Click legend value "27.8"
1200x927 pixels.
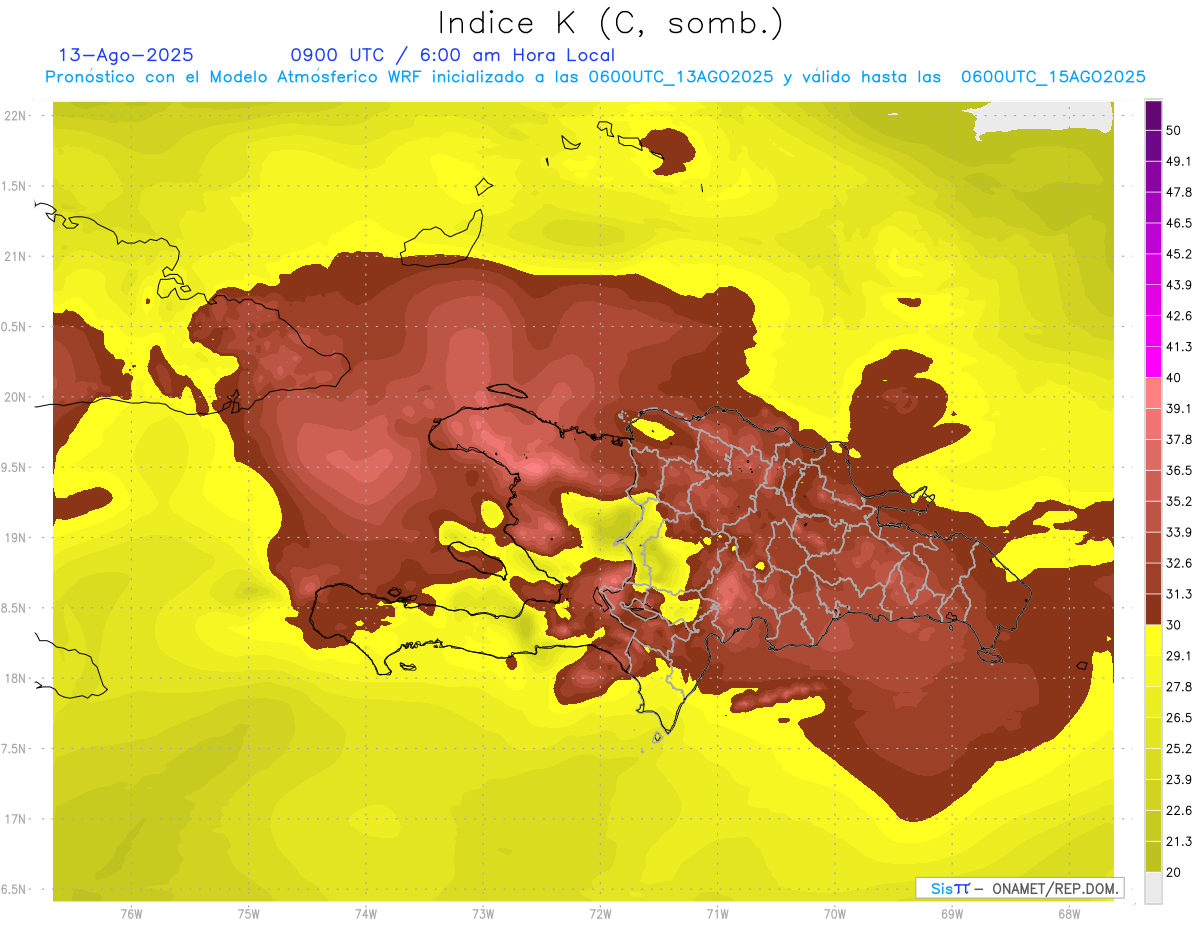1179,687
